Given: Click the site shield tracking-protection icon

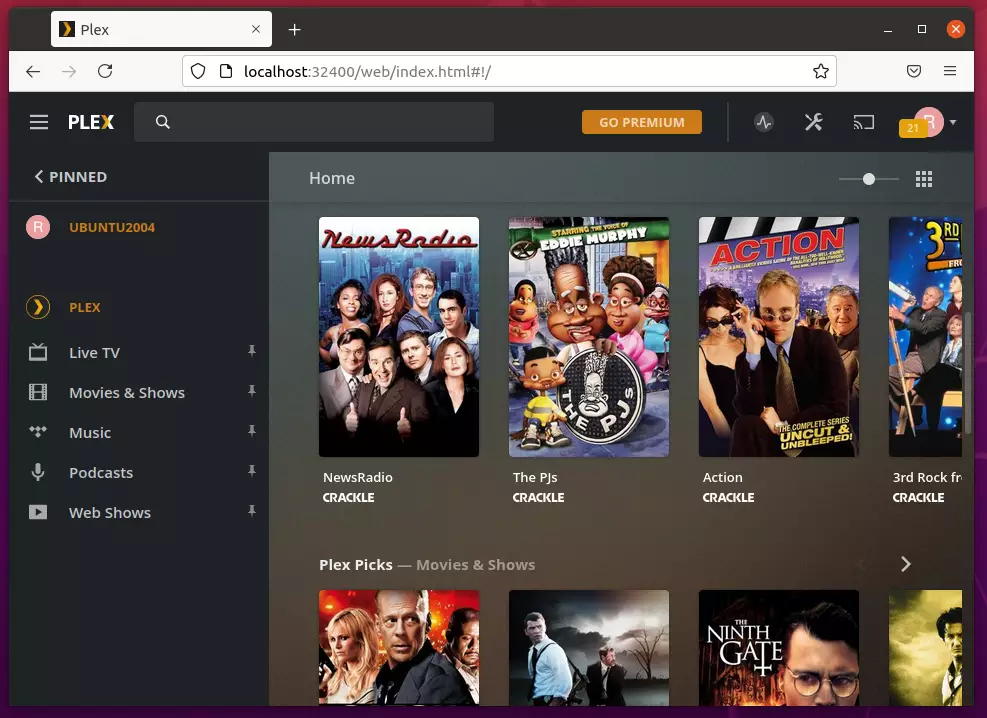Looking at the screenshot, I should pyautogui.click(x=198, y=71).
